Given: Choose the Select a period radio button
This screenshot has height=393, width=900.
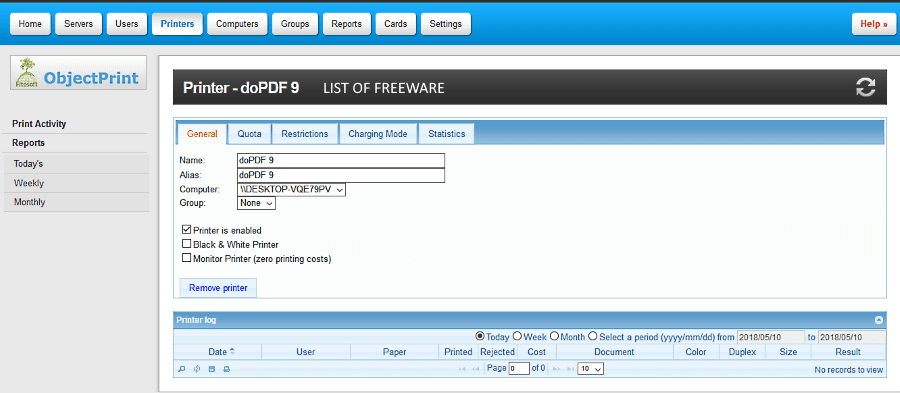Looking at the screenshot, I should (x=593, y=336).
